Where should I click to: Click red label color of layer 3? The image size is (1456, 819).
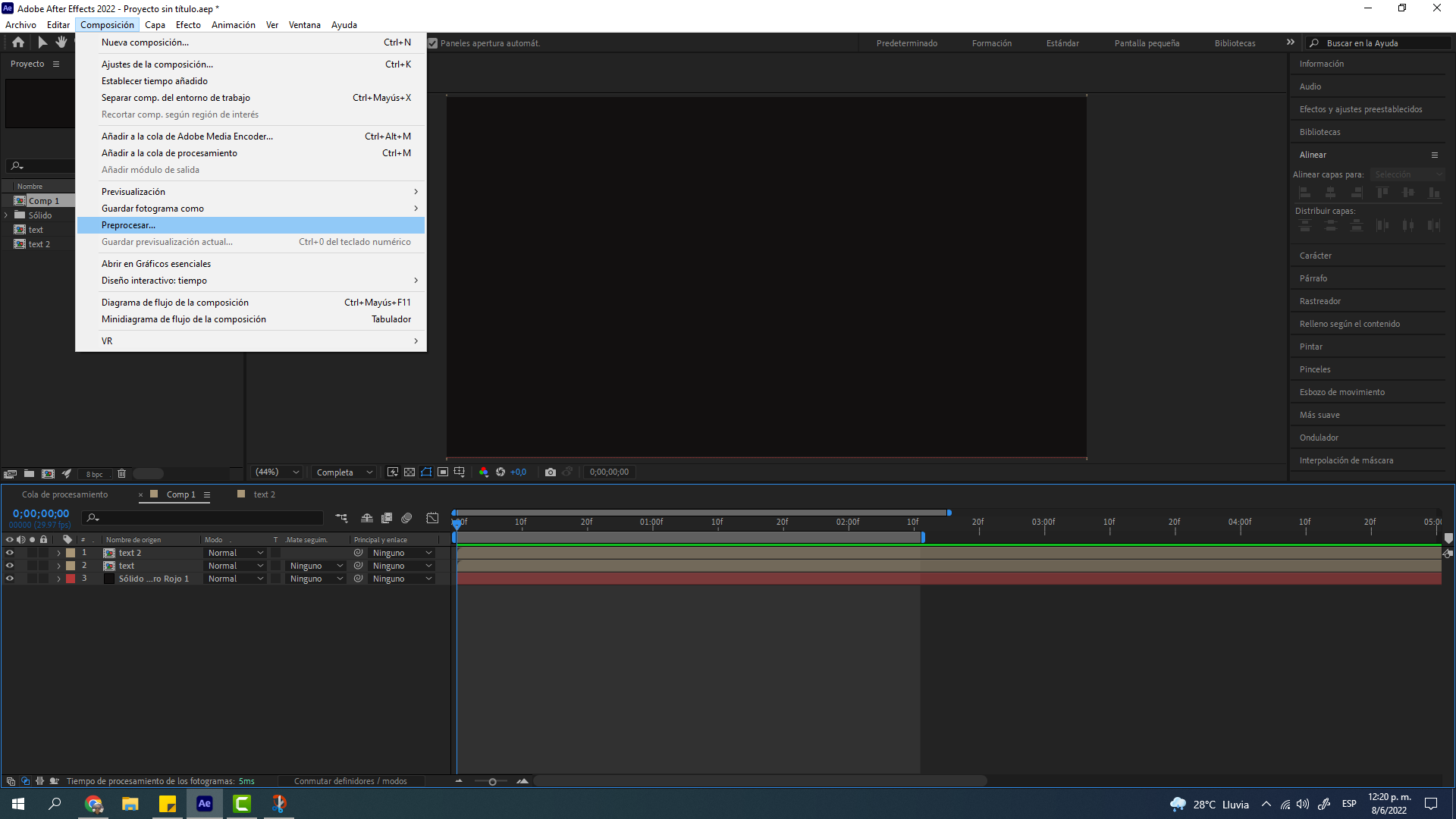click(71, 579)
